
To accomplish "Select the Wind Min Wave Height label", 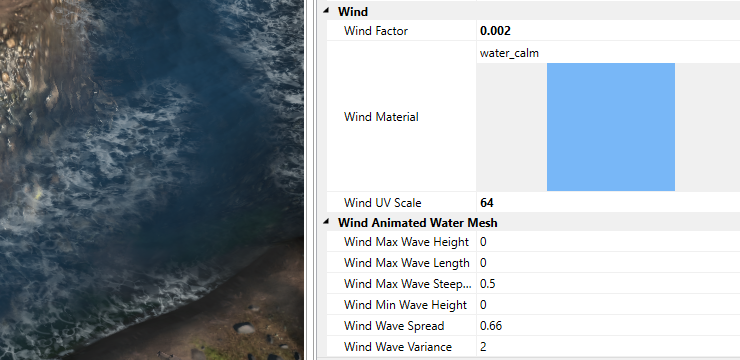I will (405, 305).
